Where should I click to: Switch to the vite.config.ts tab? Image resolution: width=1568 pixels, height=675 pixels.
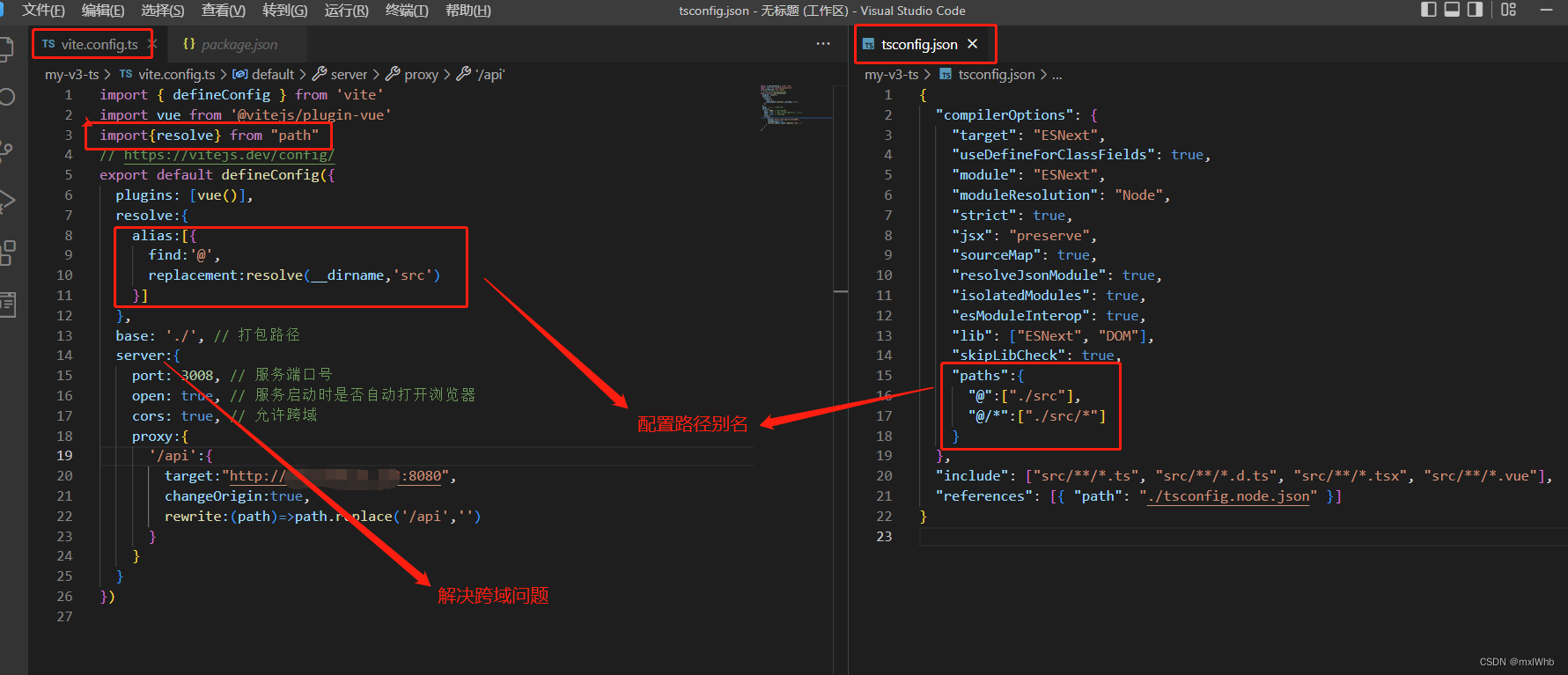pyautogui.click(x=99, y=44)
